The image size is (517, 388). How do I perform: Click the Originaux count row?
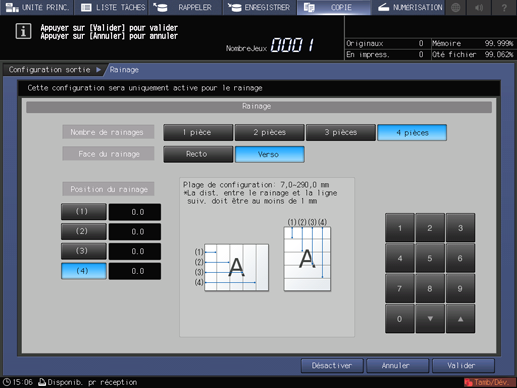(x=387, y=43)
